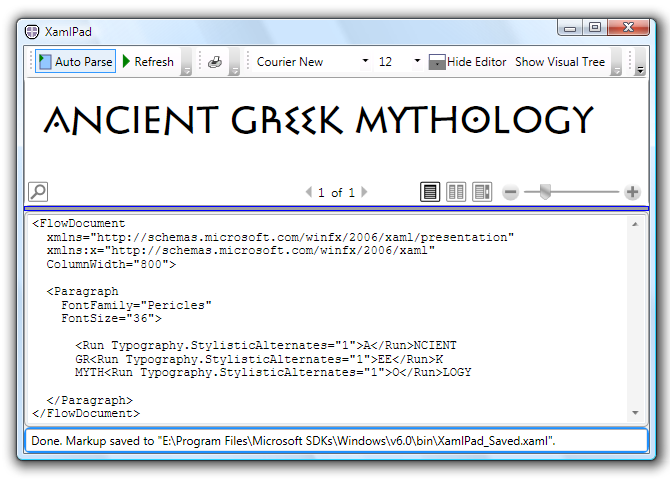Click the zoom slider thumb

coord(545,192)
